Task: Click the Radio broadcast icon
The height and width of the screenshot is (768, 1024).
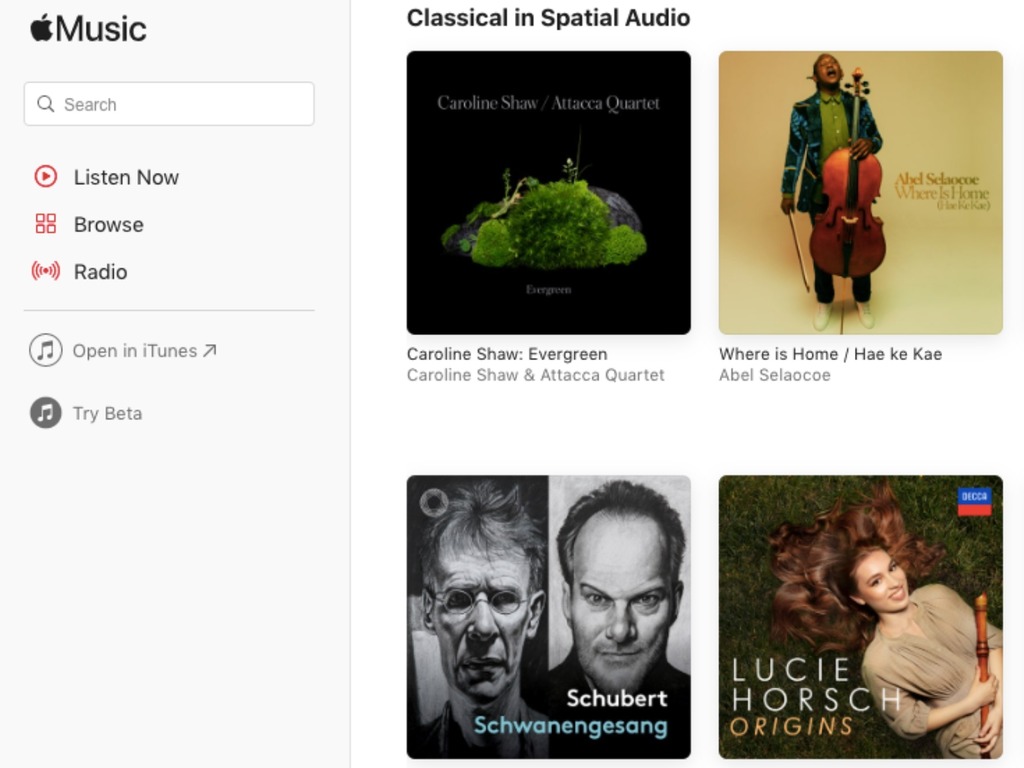Action: (x=46, y=271)
